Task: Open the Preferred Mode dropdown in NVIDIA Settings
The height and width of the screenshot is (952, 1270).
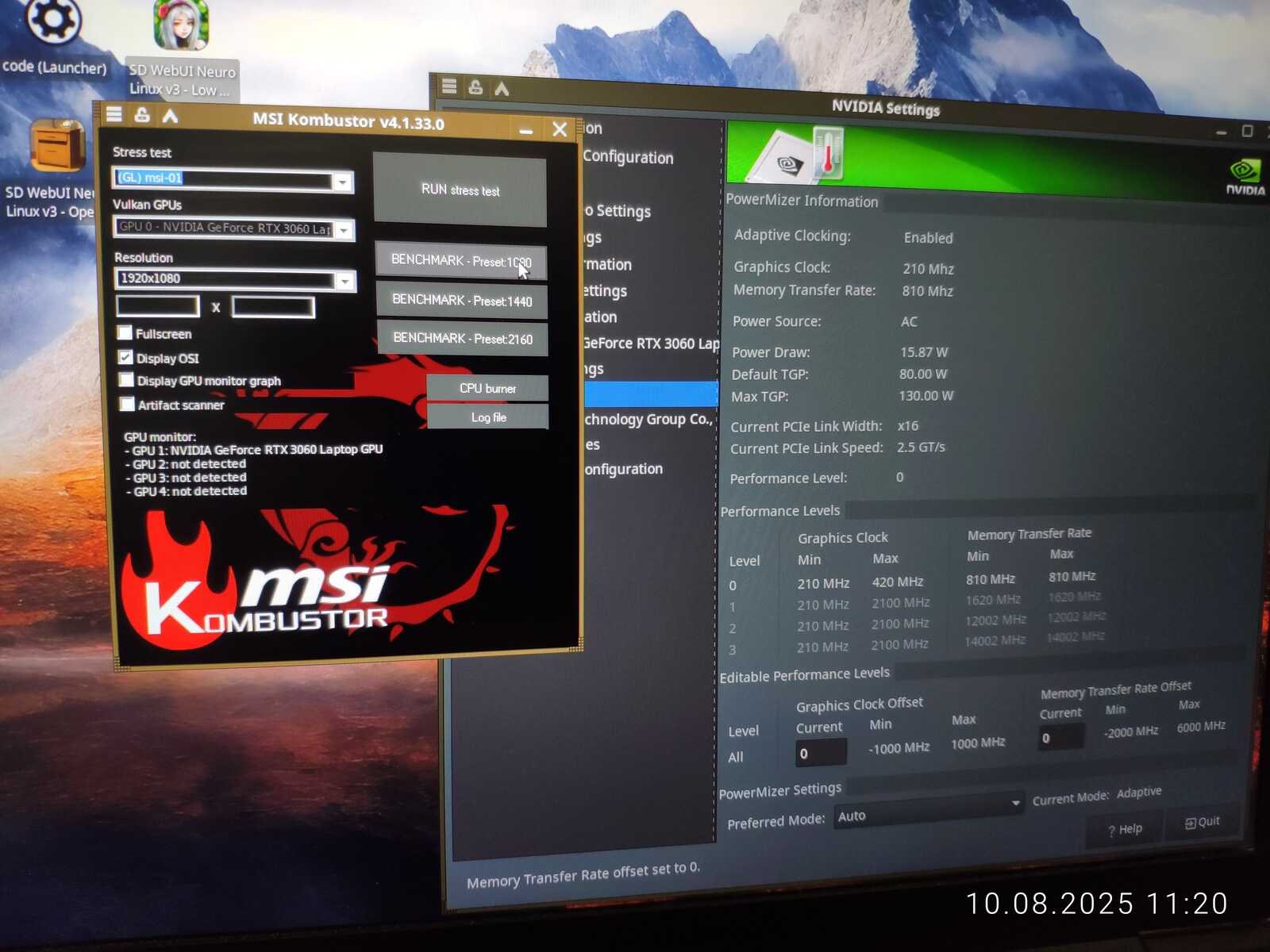Action: (x=928, y=810)
